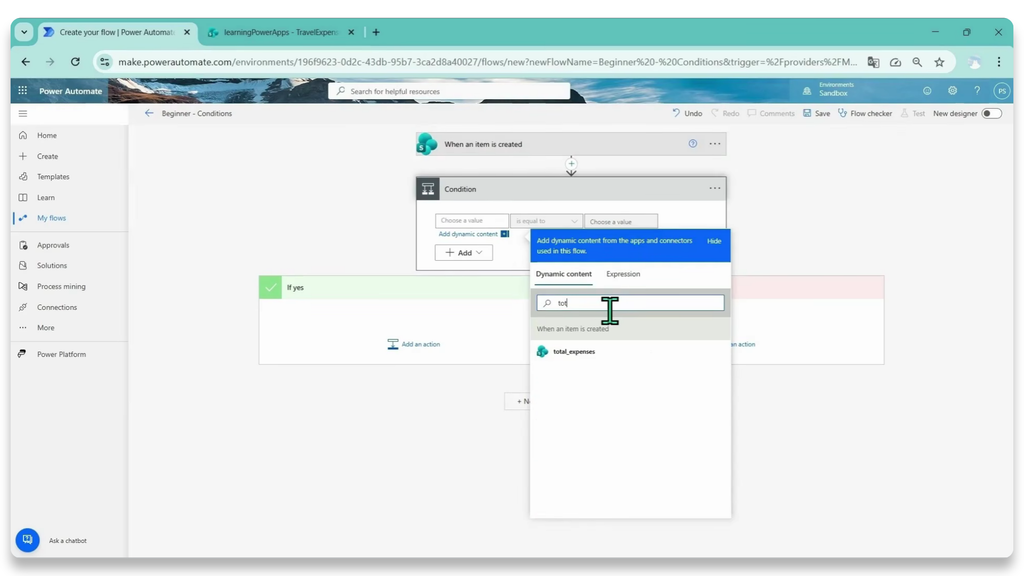The image size is (1024, 576).
Task: Click Add an action under If yes
Action: click(x=414, y=344)
